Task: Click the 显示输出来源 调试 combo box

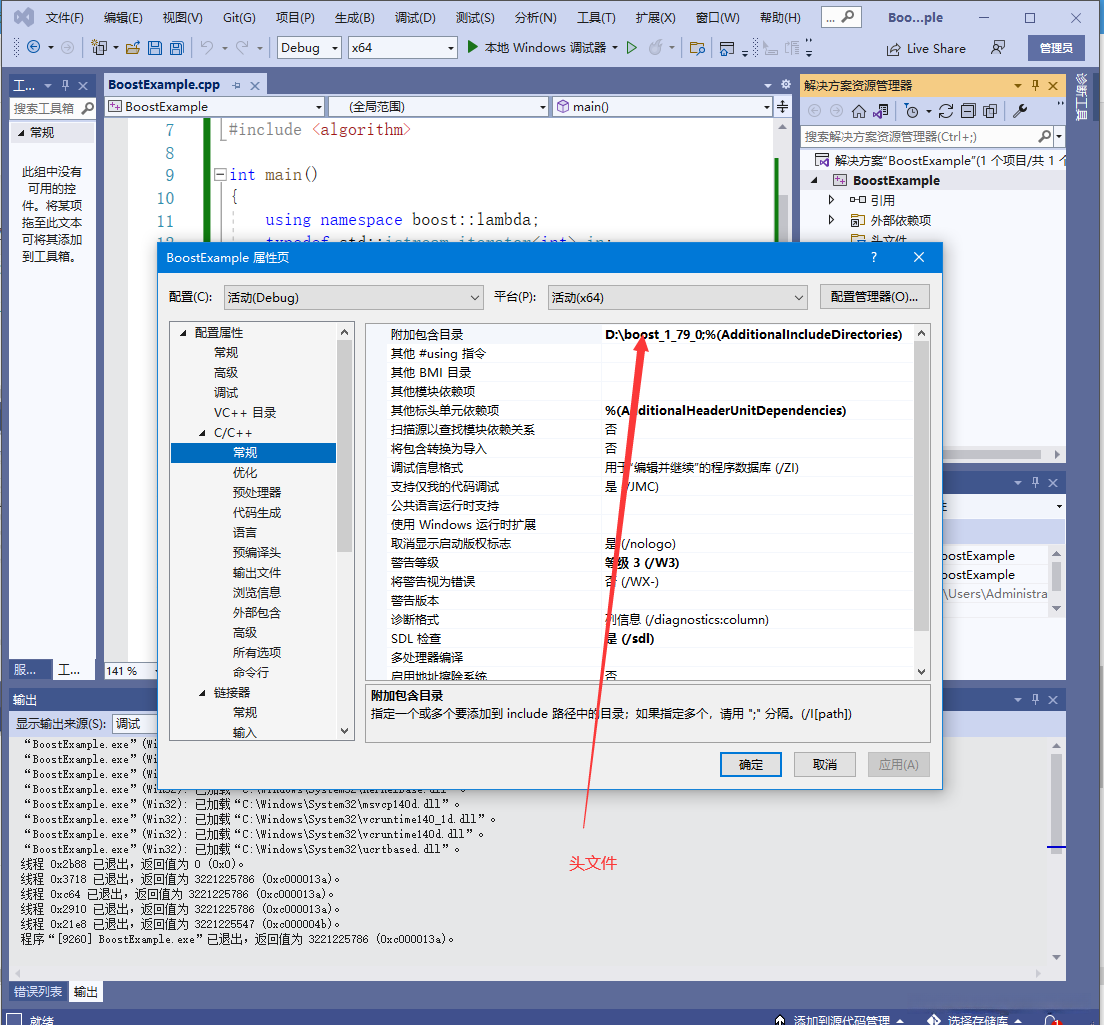Action: tap(135, 724)
